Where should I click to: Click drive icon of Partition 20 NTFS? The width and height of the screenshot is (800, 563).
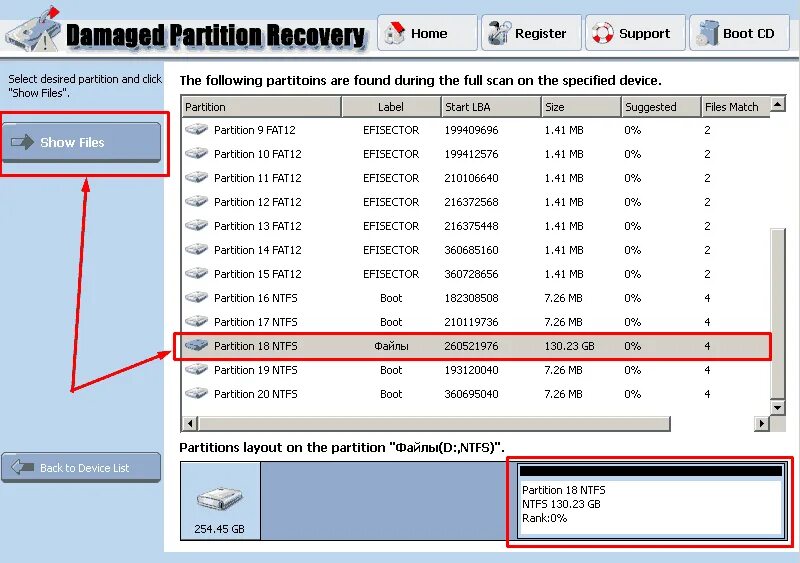tap(196, 394)
